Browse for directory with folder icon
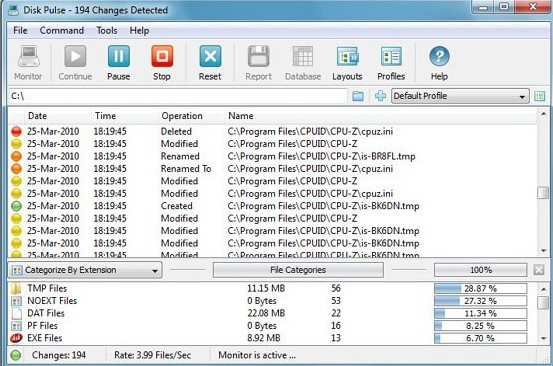 point(358,96)
